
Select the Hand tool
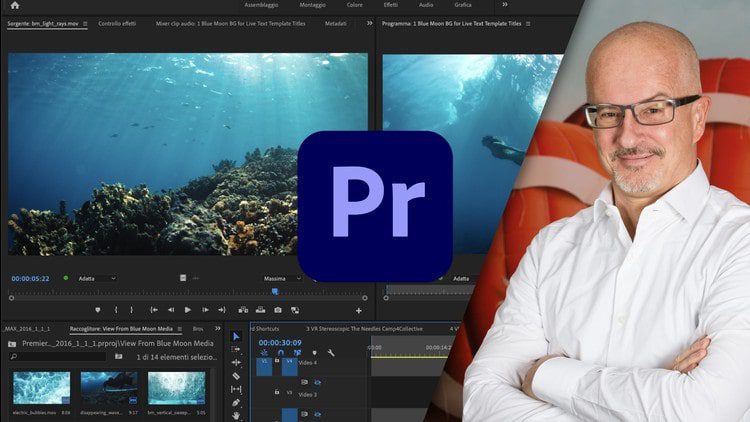[x=236, y=416]
